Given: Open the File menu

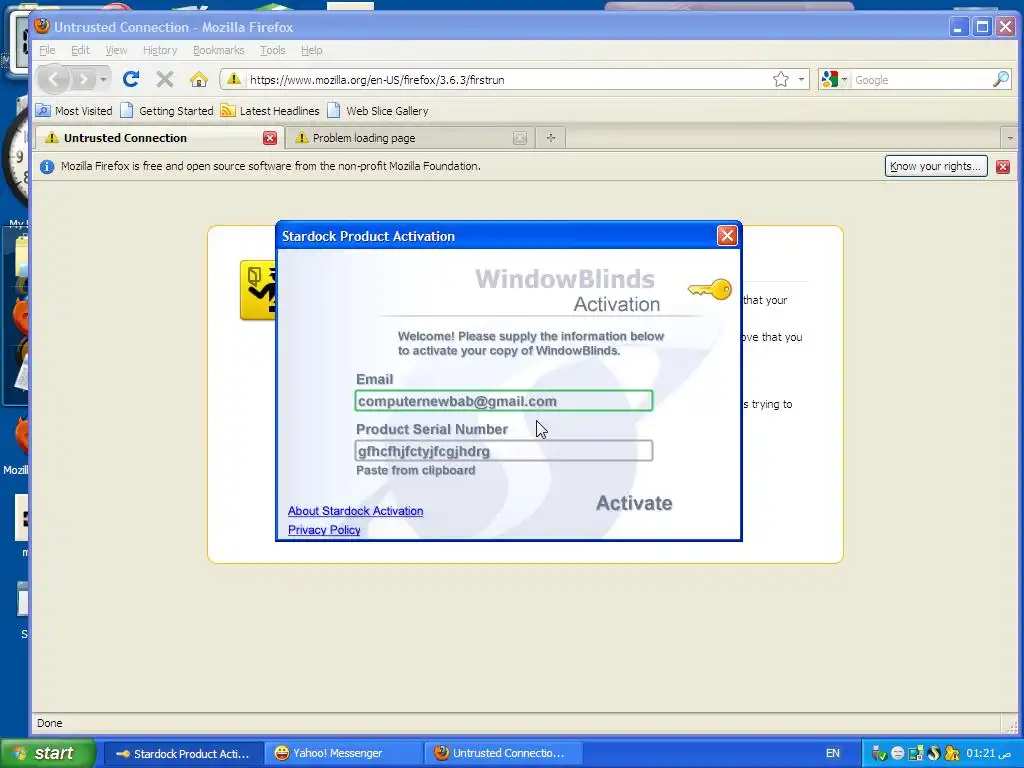Looking at the screenshot, I should [47, 50].
